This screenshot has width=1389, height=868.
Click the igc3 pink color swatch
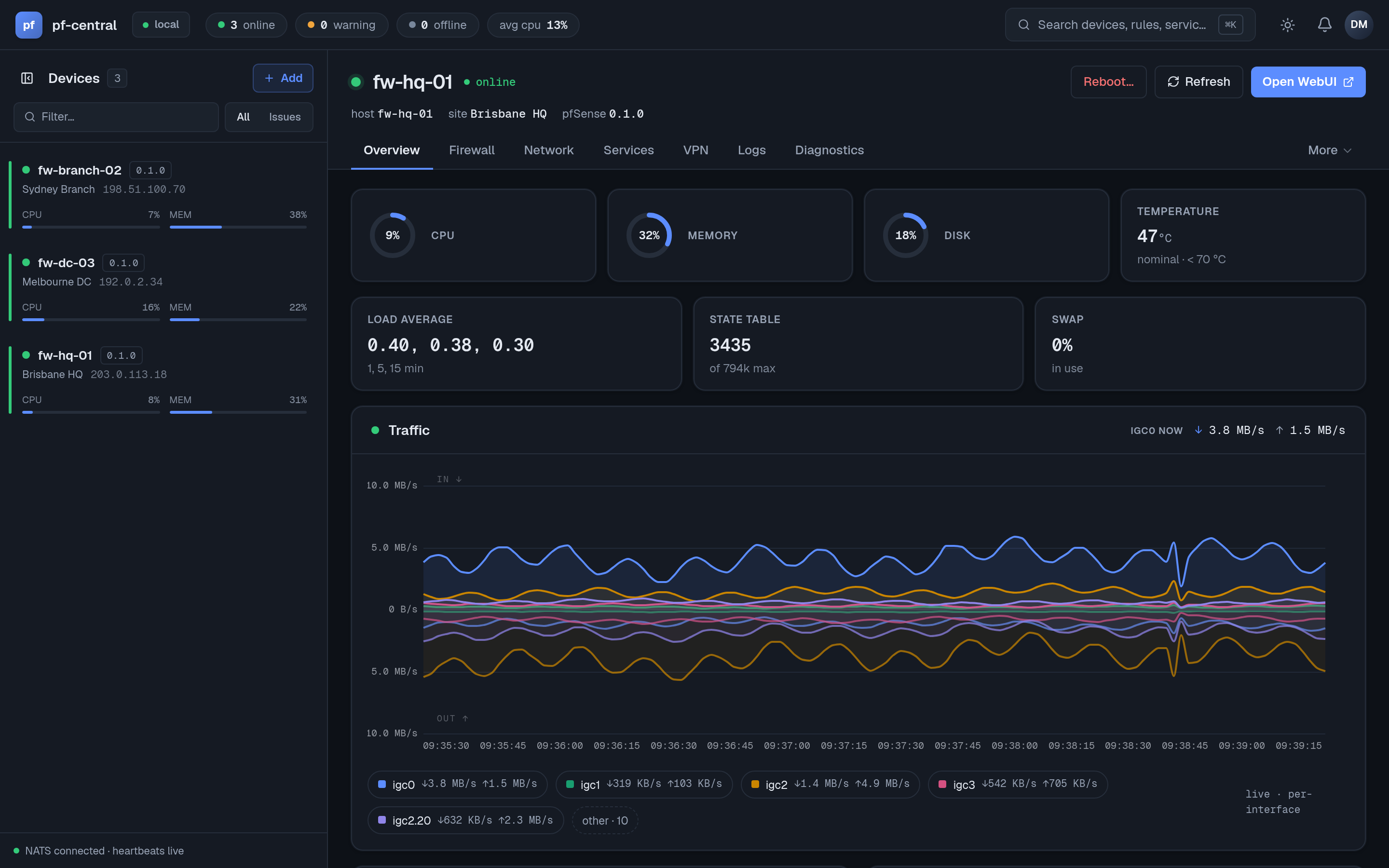click(x=942, y=784)
